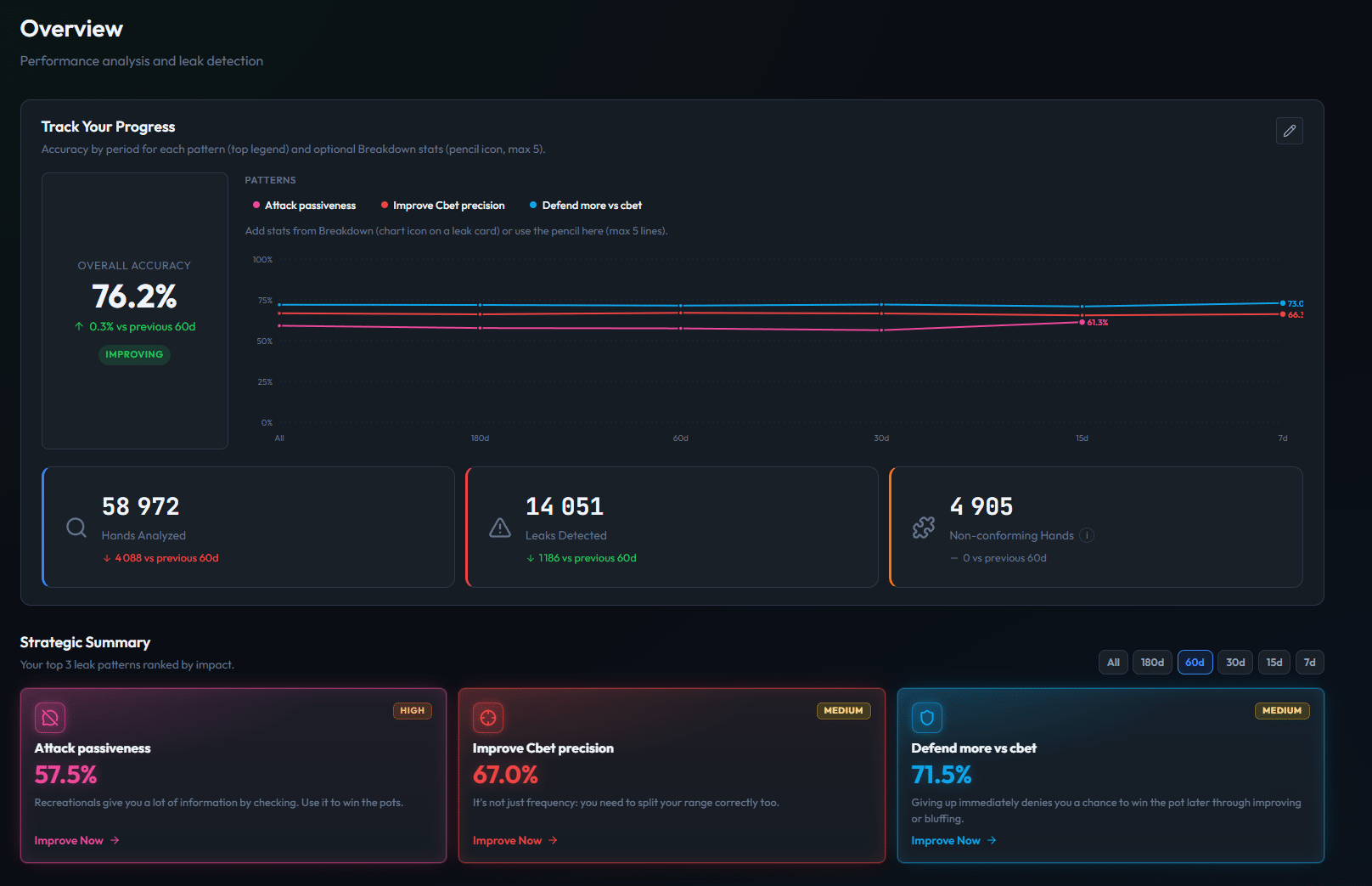This screenshot has width=1372, height=886.
Task: Click the MEDIUM badge on Defend more vs cbet card
Action: (1282, 711)
